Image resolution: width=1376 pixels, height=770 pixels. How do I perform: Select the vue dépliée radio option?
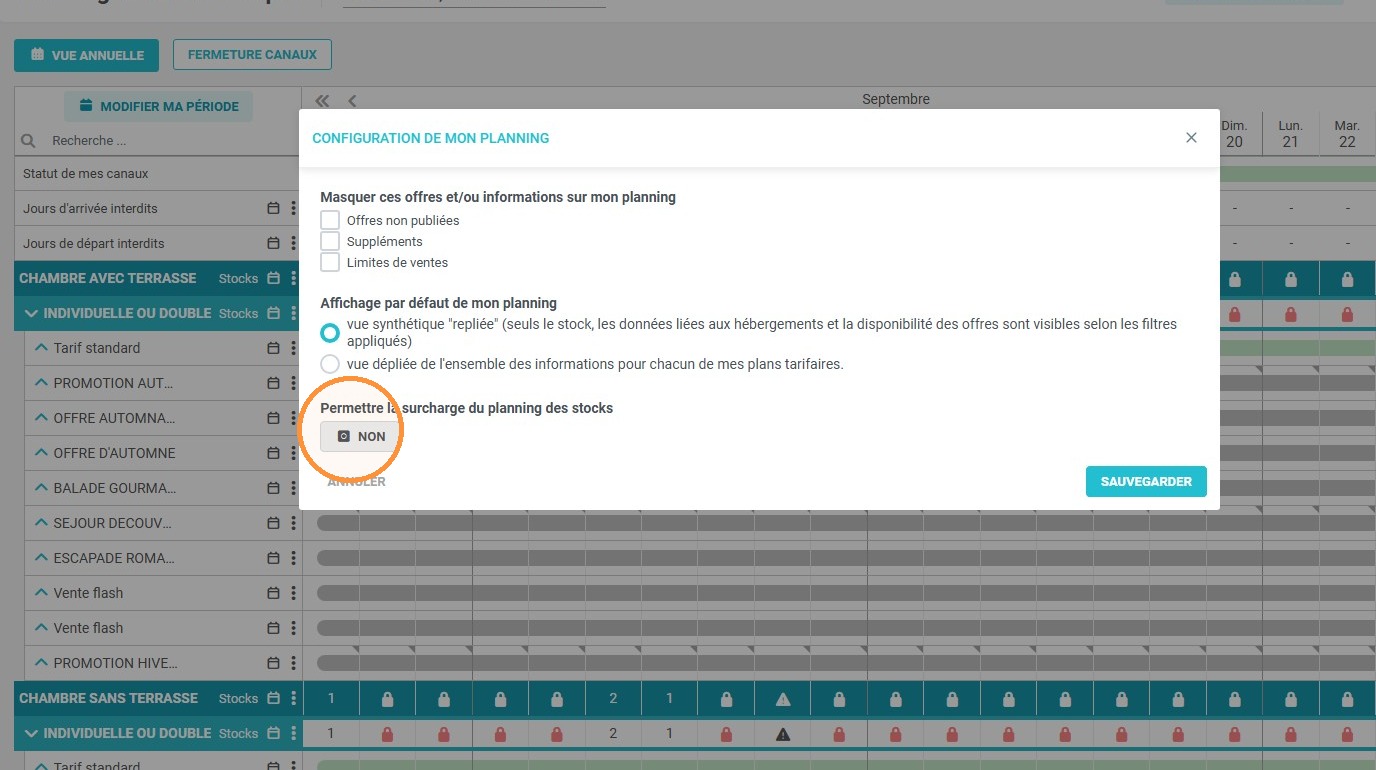click(x=330, y=364)
